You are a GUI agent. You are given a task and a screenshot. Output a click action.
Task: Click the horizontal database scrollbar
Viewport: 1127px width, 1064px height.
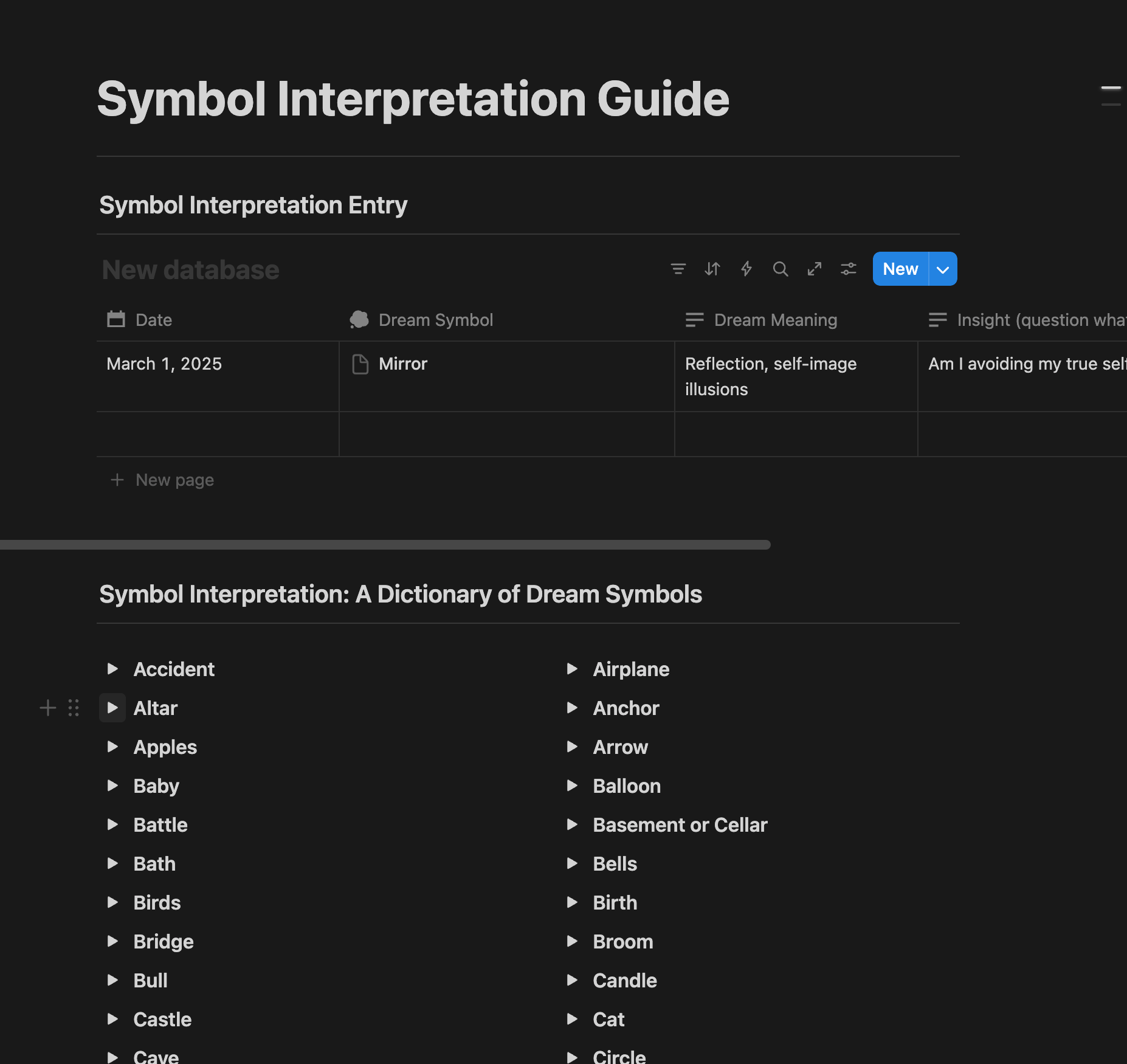(385, 545)
